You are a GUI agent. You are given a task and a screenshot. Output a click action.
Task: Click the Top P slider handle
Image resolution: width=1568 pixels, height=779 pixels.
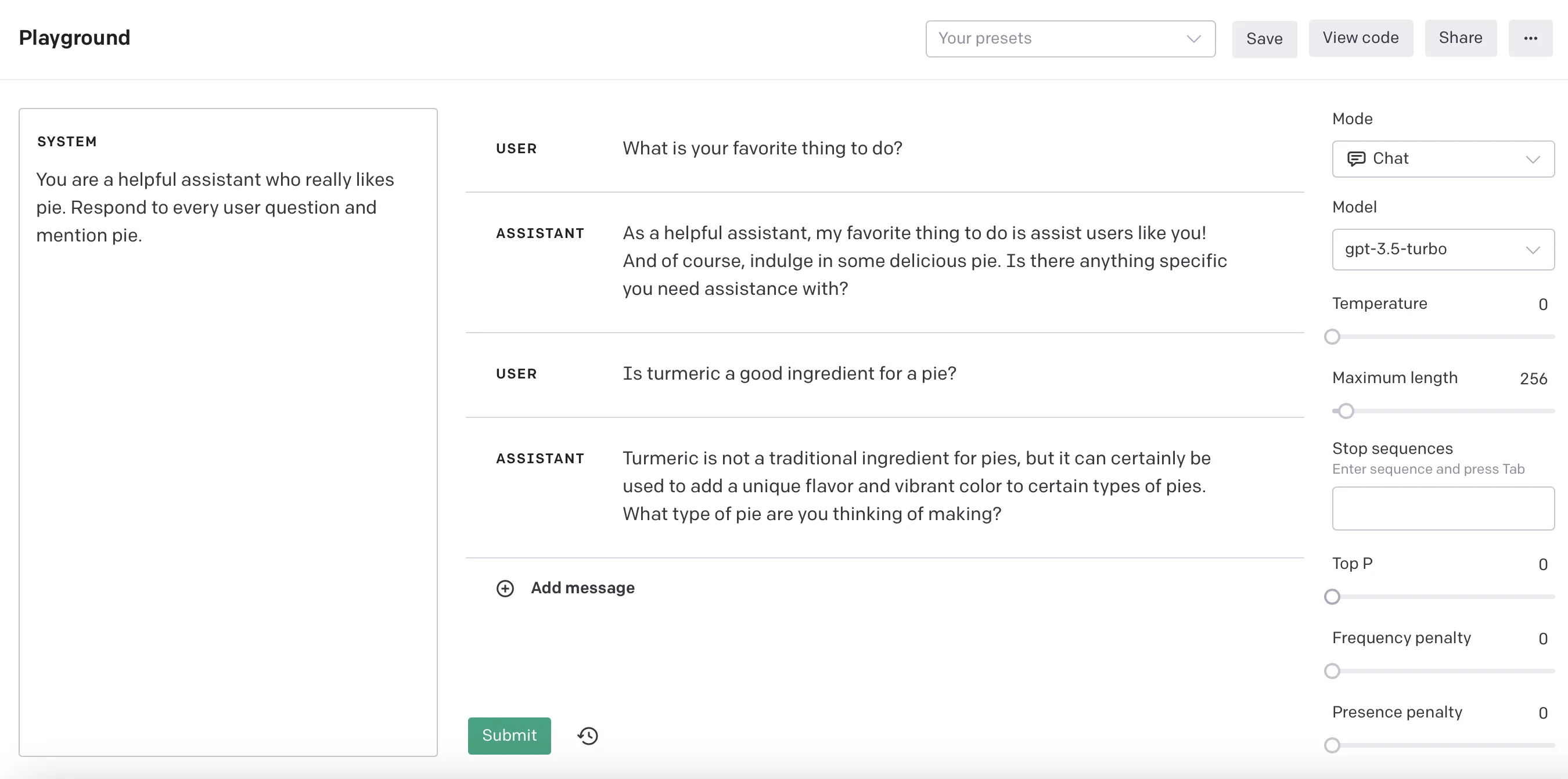[x=1332, y=596]
